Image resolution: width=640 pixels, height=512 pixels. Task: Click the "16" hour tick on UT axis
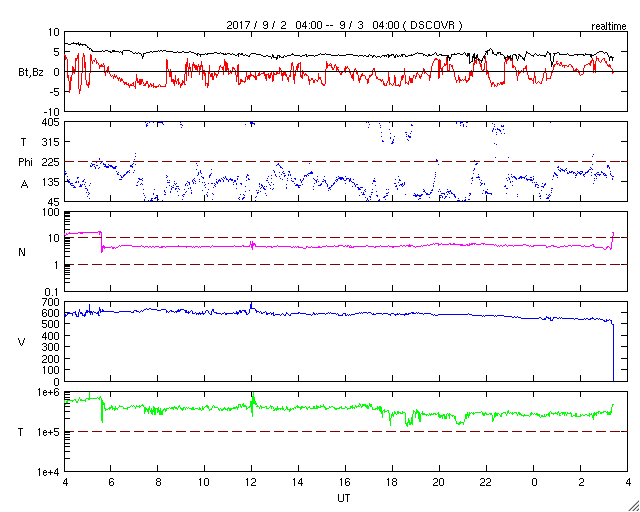click(346, 483)
